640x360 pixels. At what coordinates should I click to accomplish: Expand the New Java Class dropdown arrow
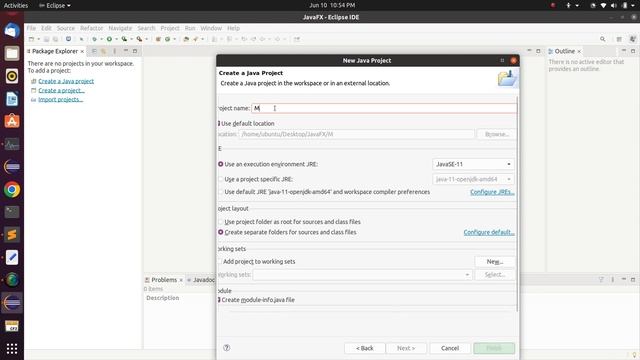pyautogui.click(x=174, y=39)
